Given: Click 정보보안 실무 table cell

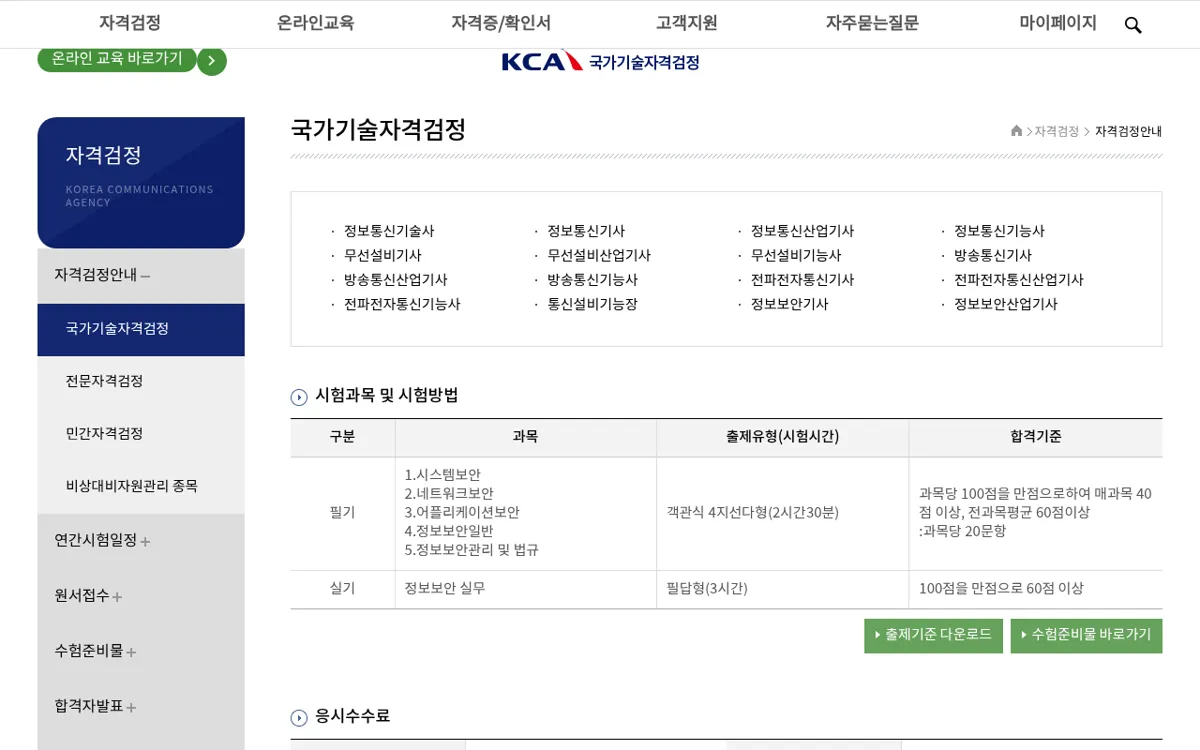Looking at the screenshot, I should click(x=526, y=589).
